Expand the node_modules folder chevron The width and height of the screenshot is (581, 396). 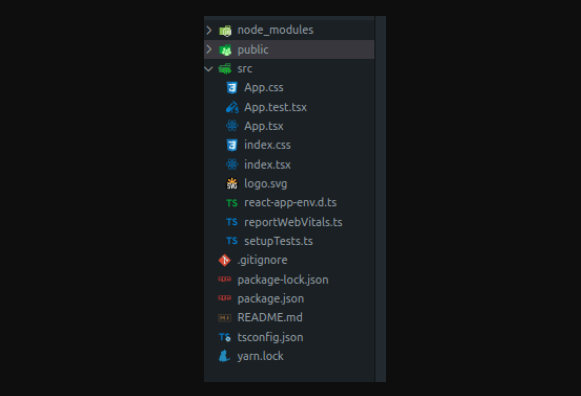(209, 30)
